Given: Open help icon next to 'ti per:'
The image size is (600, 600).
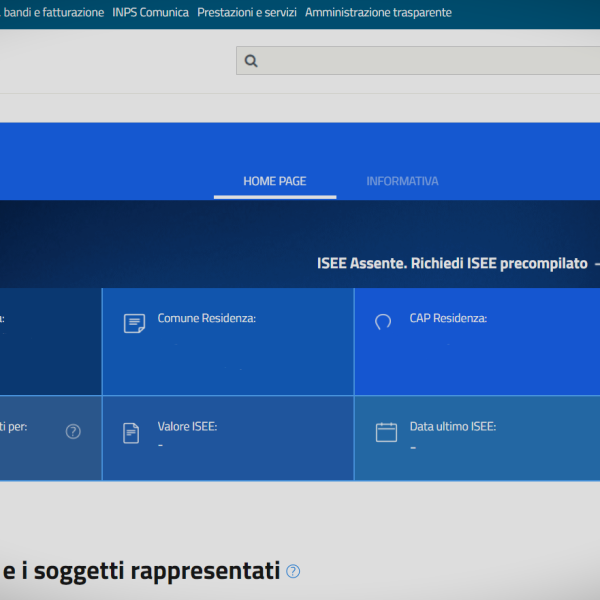Looking at the screenshot, I should [73, 432].
